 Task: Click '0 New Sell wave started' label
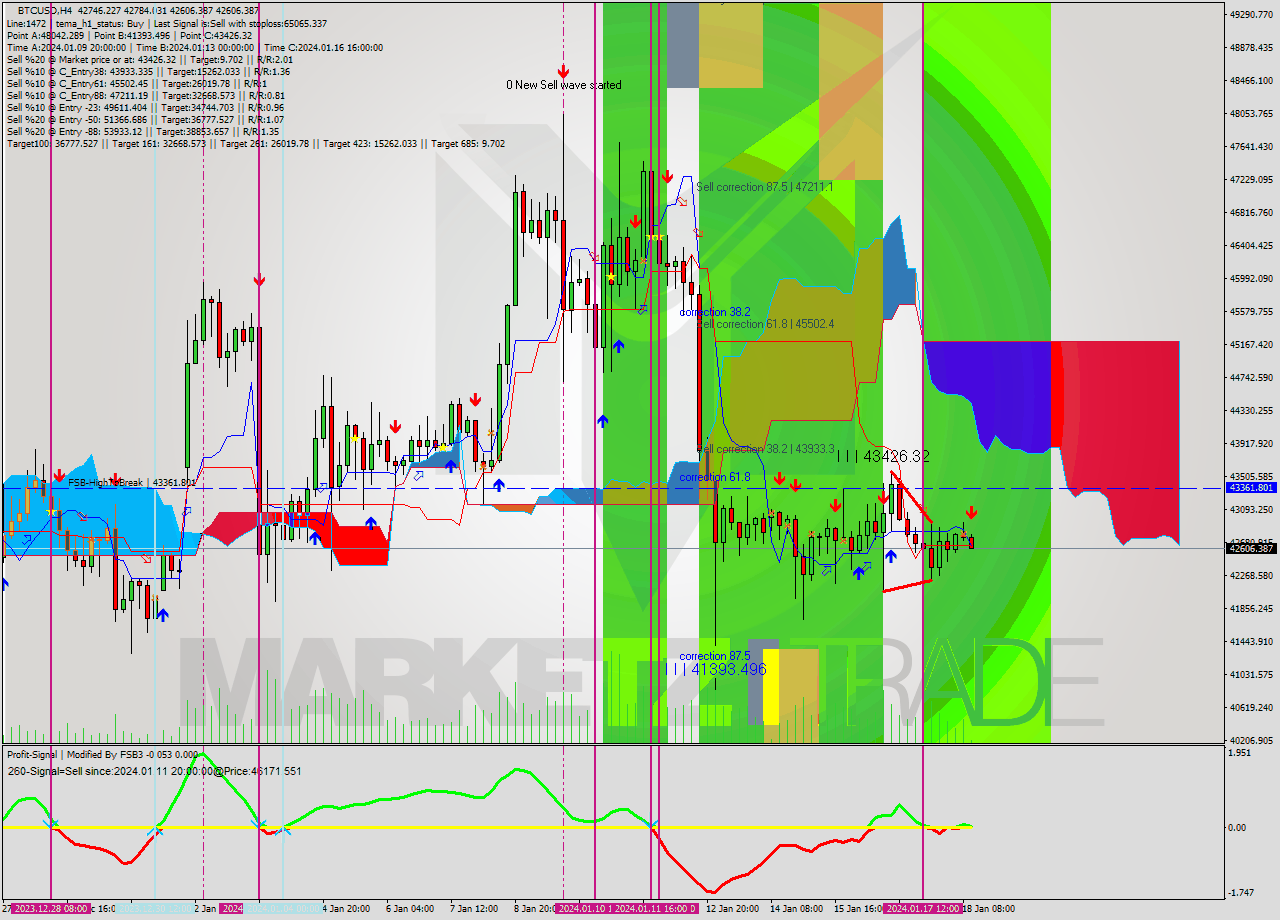[x=563, y=85]
